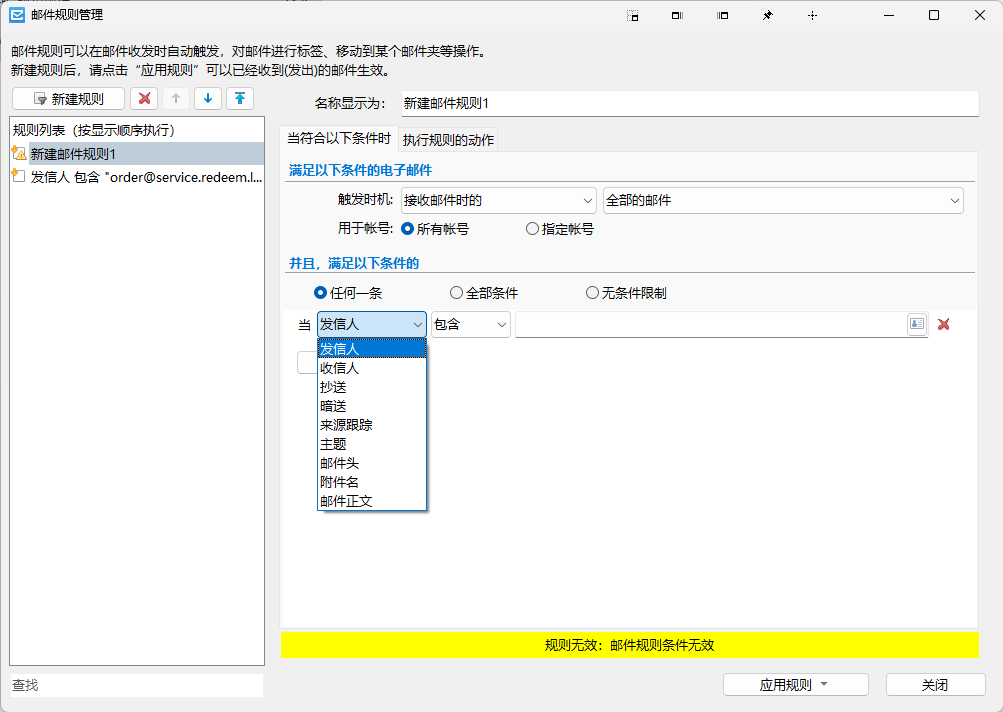Move rule down with blue arrow icon

coord(208,99)
